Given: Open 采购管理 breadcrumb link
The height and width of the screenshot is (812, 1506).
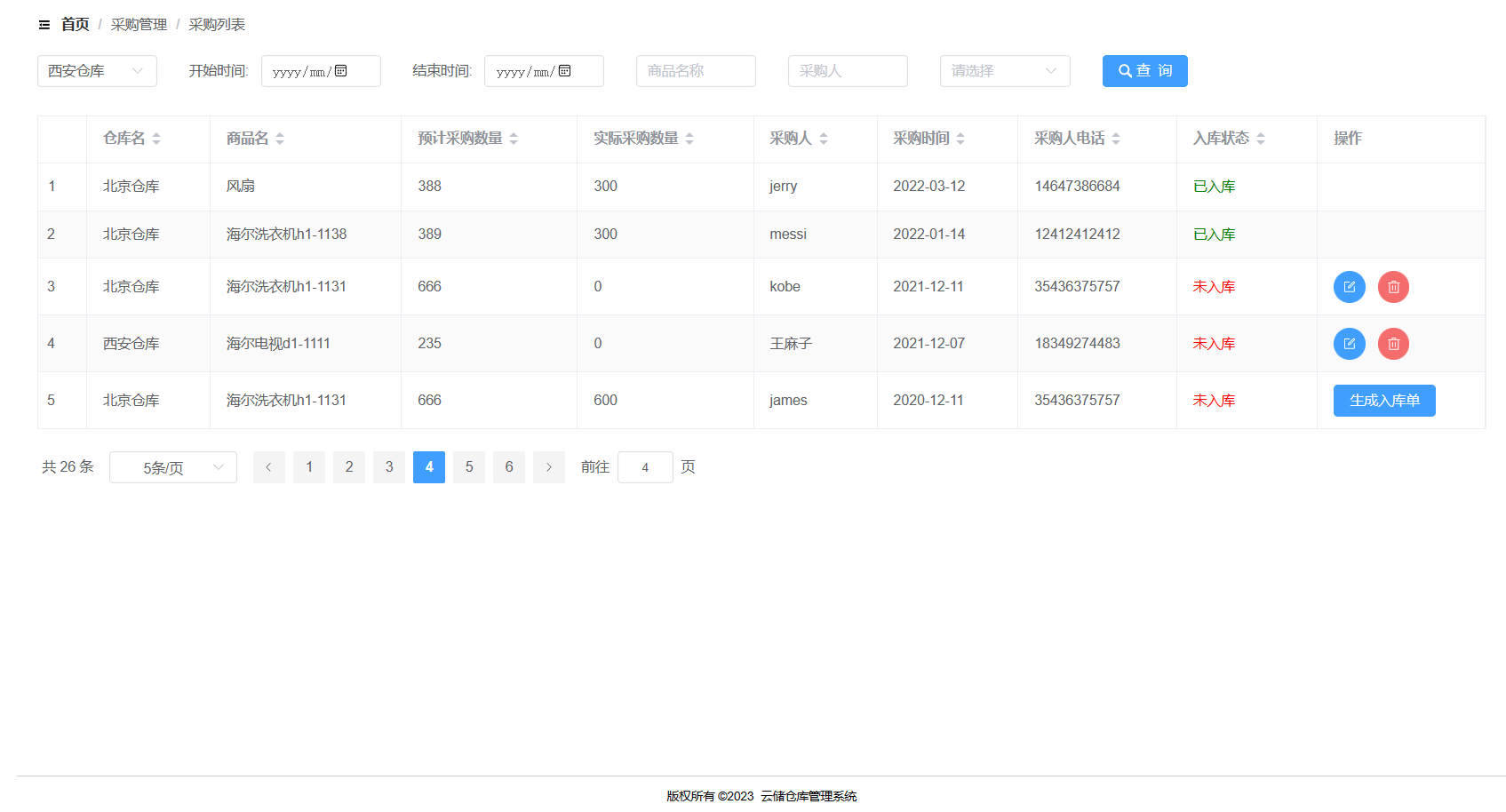Looking at the screenshot, I should tap(139, 25).
